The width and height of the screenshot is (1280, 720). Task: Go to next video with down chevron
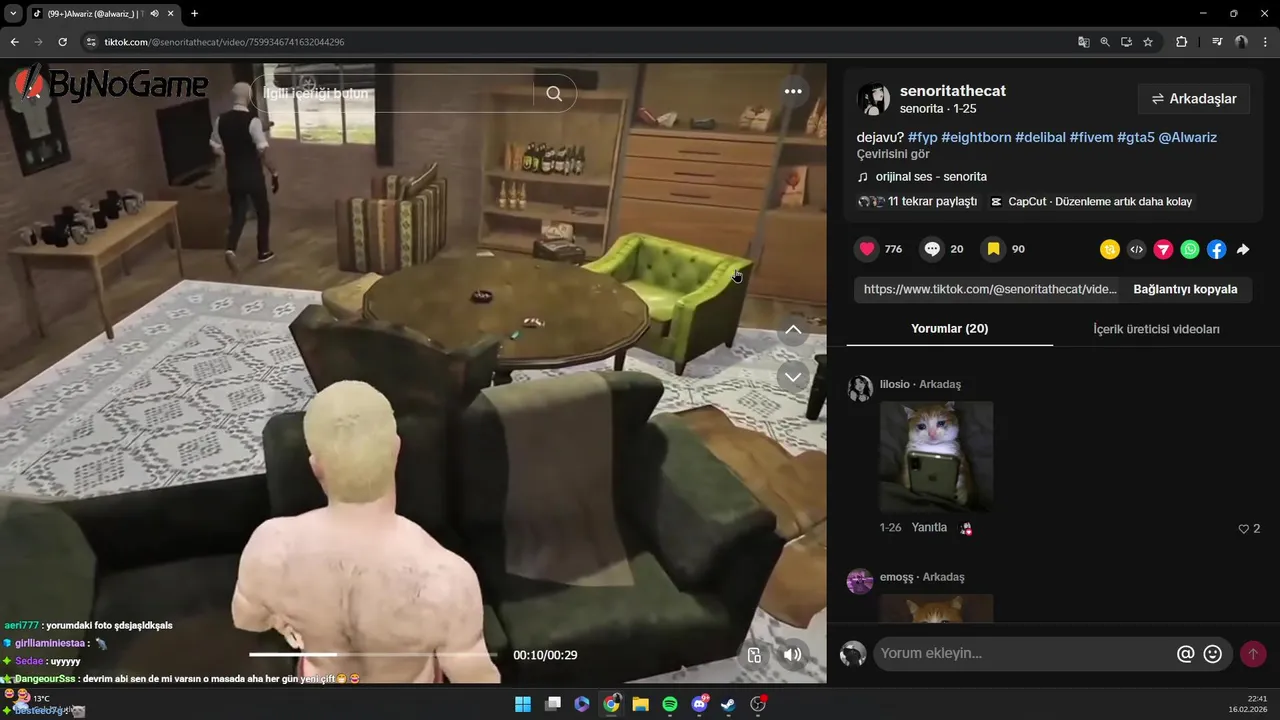point(793,376)
